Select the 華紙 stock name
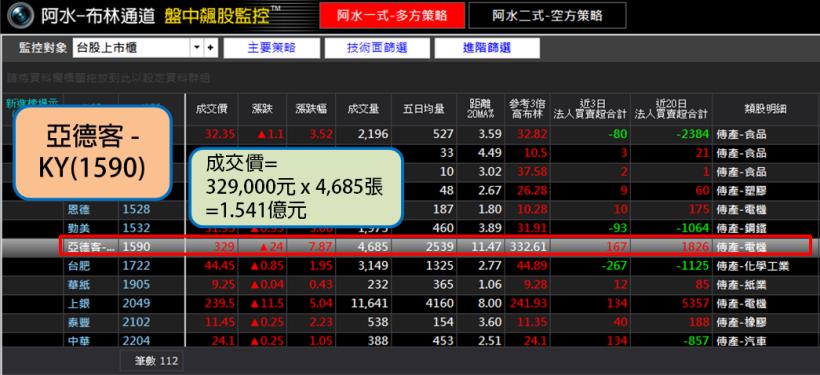The image size is (820, 375). pos(78,285)
